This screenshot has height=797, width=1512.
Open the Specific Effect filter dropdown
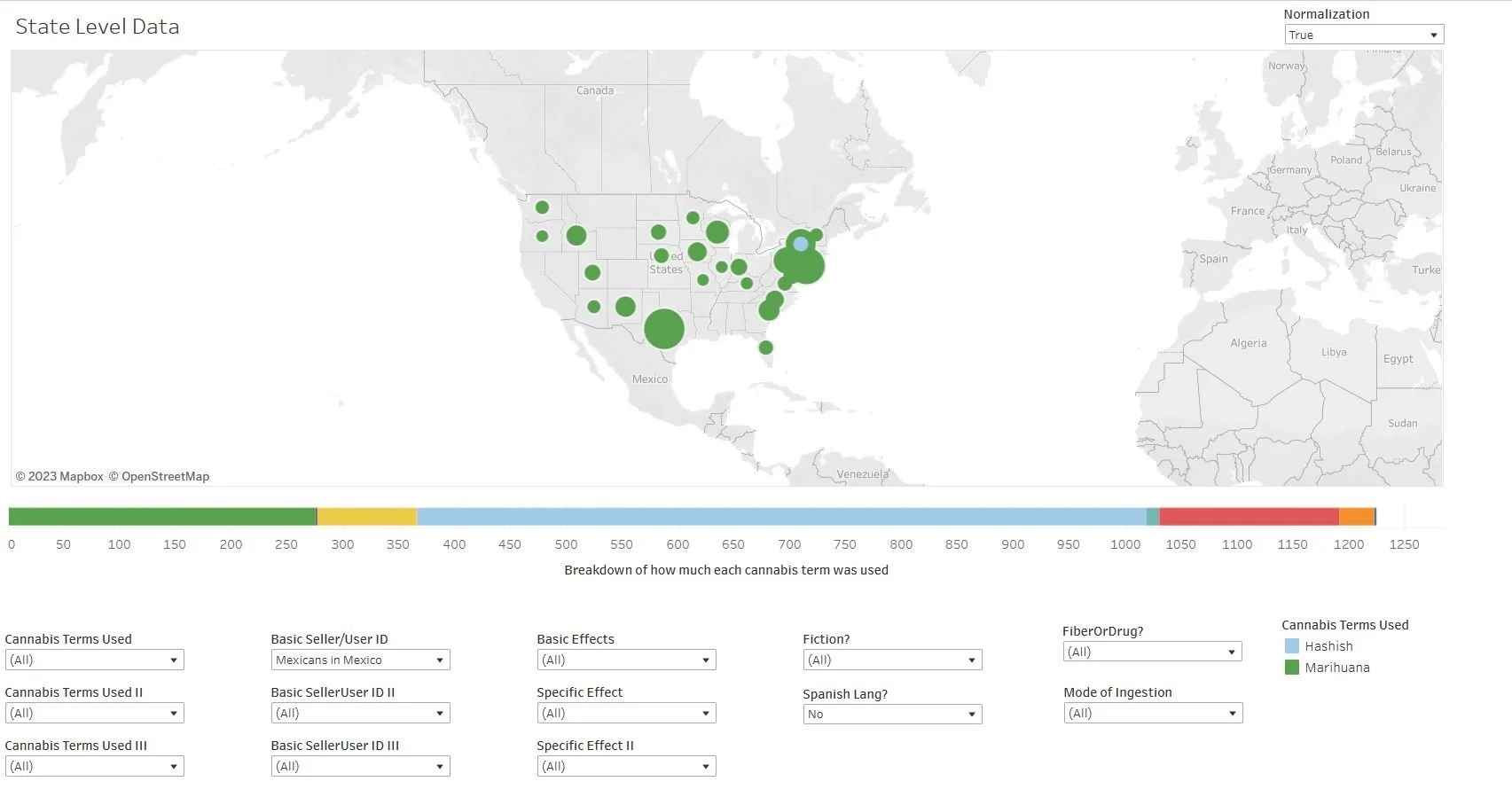627,713
